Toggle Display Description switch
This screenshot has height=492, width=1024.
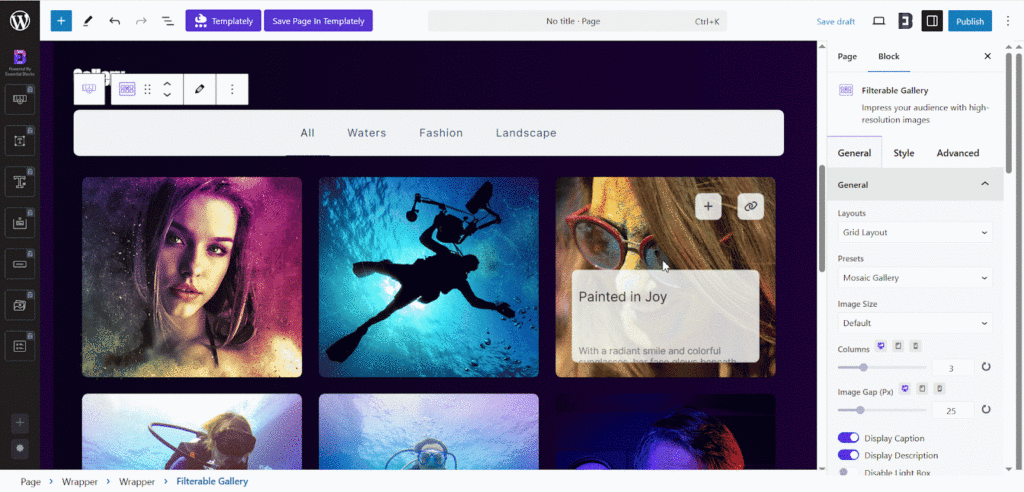[x=848, y=455]
